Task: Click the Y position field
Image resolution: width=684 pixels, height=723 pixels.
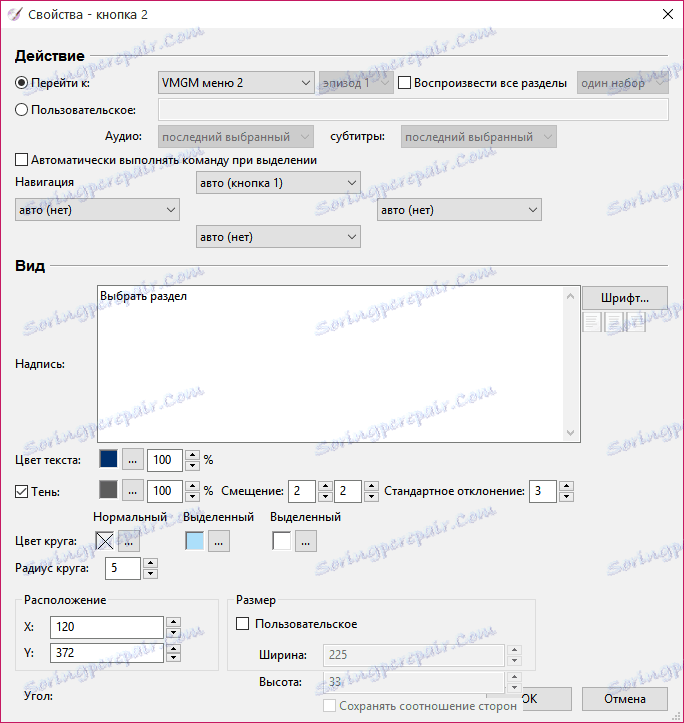Action: click(x=107, y=653)
